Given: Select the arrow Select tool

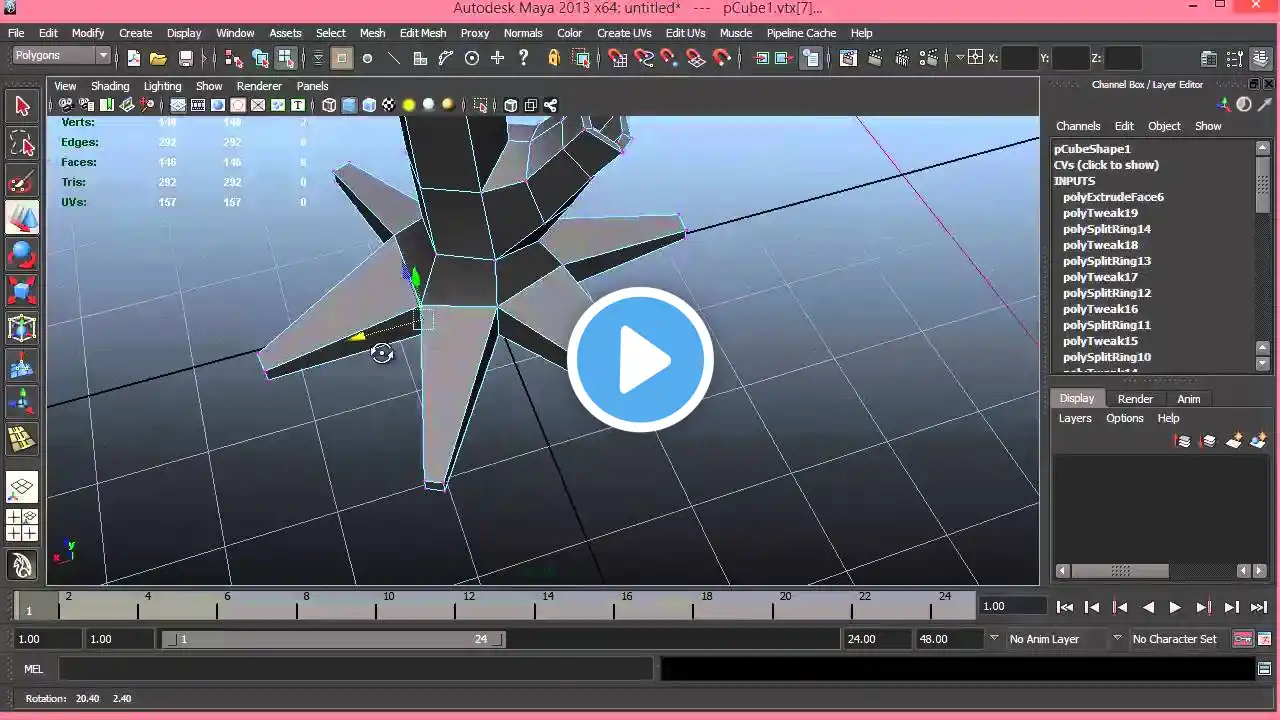Looking at the screenshot, I should point(22,106).
